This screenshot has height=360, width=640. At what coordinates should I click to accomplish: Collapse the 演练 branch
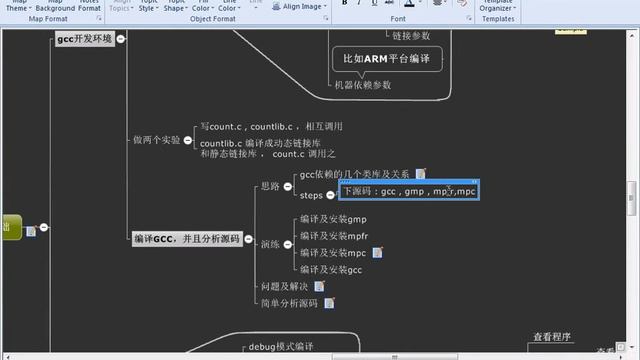[288, 244]
